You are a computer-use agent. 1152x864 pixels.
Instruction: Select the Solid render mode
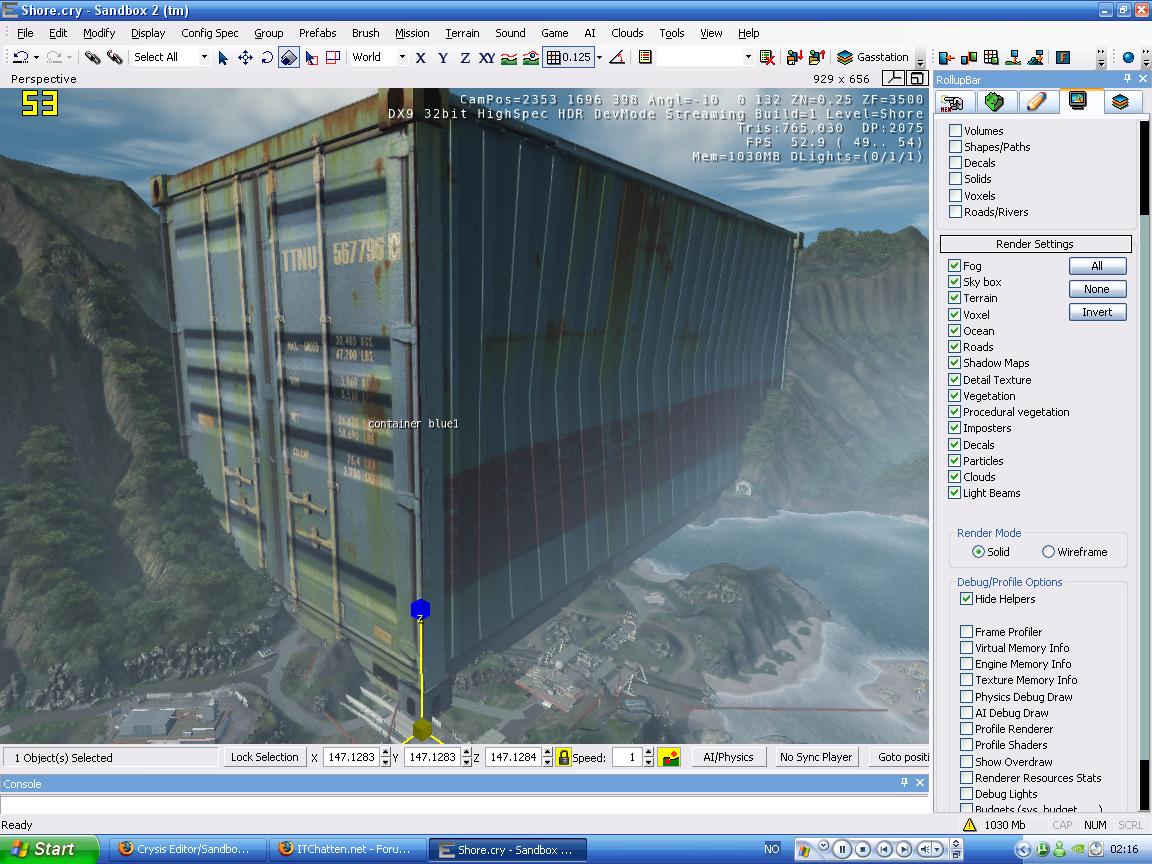(x=978, y=552)
